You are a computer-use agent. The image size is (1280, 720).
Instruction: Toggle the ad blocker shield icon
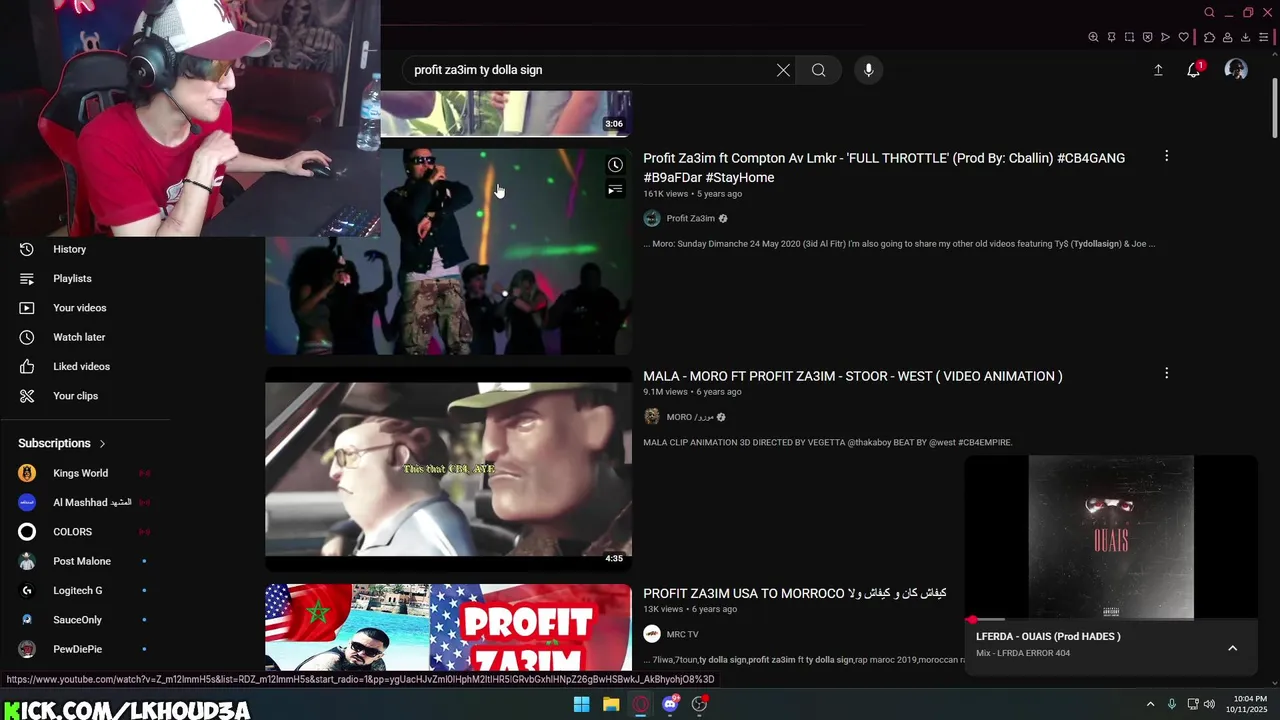pos(1147,37)
